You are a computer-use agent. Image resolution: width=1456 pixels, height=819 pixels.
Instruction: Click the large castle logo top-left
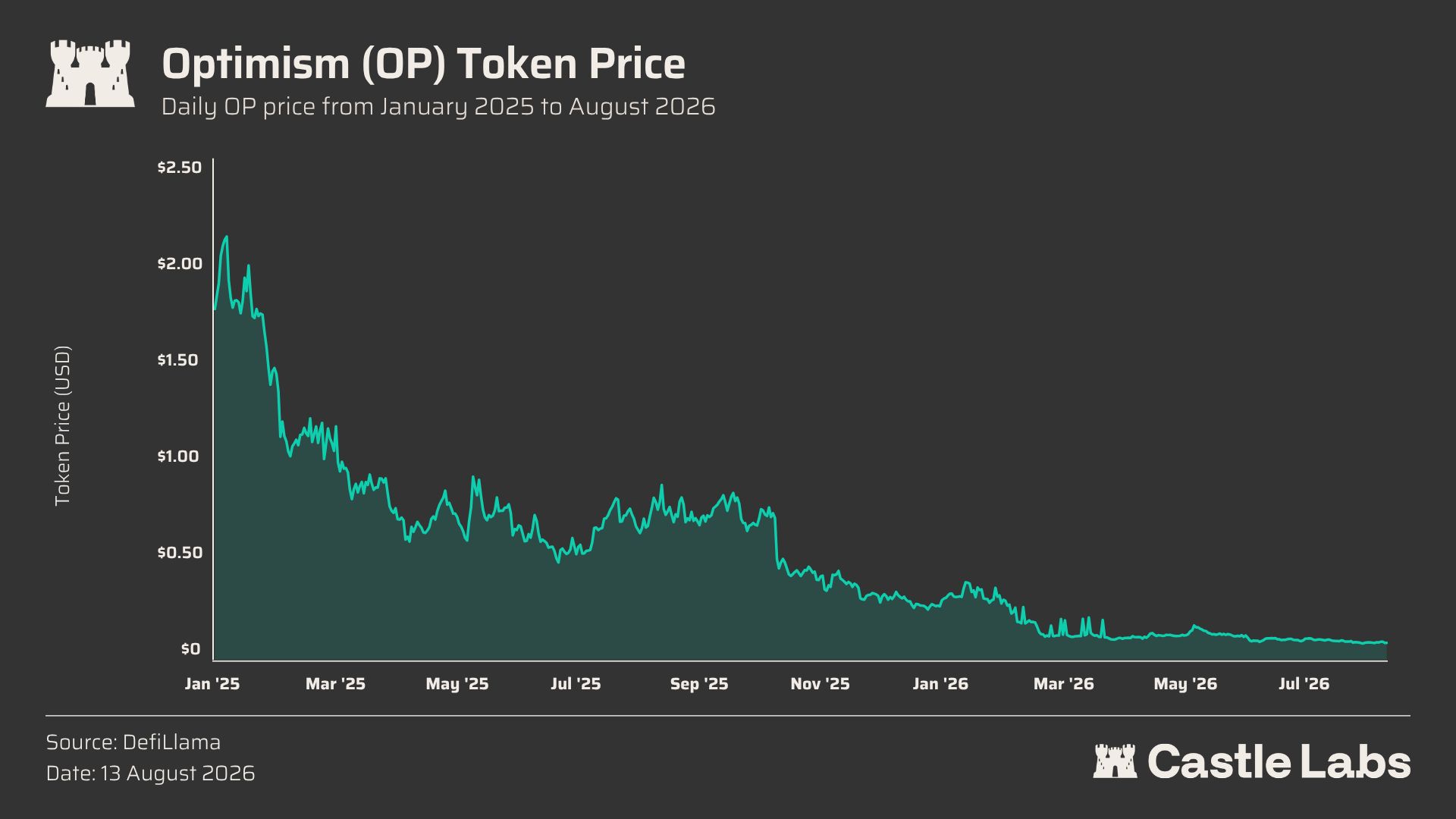(x=90, y=74)
